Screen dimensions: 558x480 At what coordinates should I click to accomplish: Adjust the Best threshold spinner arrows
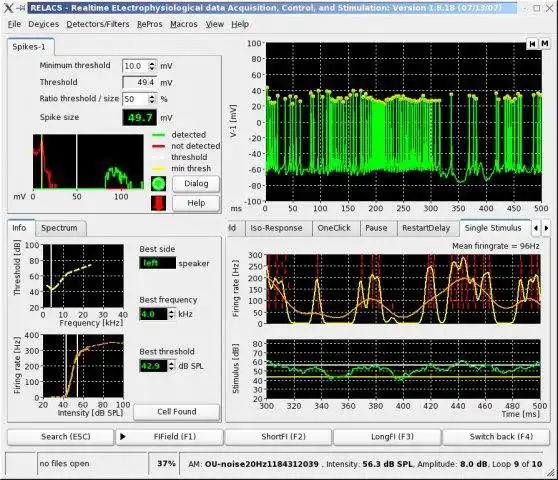tap(171, 366)
